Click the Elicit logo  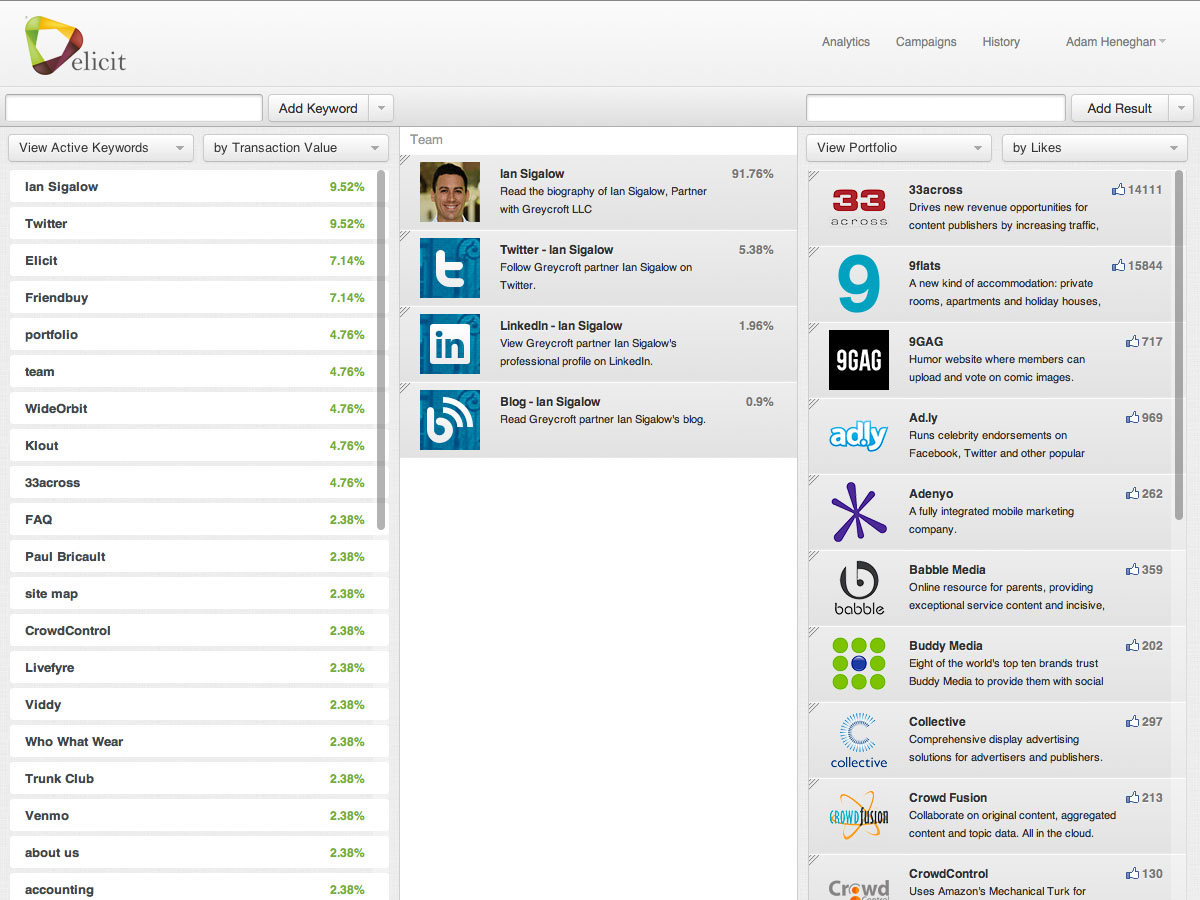tap(75, 45)
